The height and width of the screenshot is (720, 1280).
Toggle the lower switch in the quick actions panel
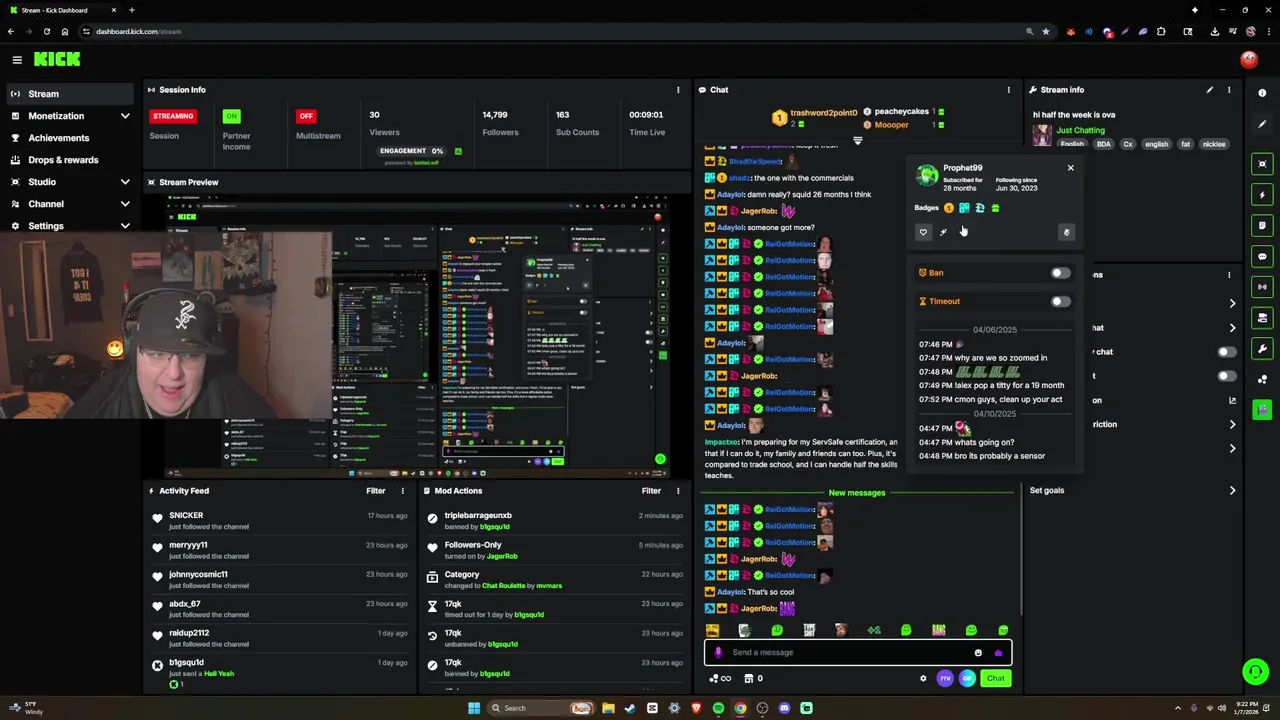click(x=1226, y=376)
